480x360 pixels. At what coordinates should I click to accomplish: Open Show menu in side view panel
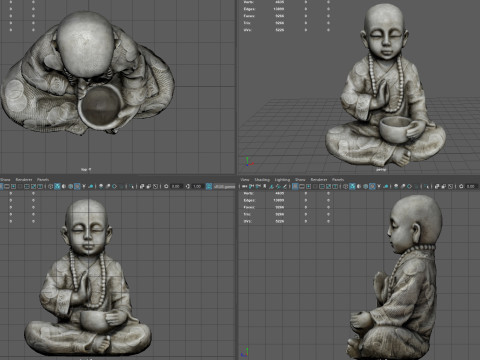[x=300, y=180]
